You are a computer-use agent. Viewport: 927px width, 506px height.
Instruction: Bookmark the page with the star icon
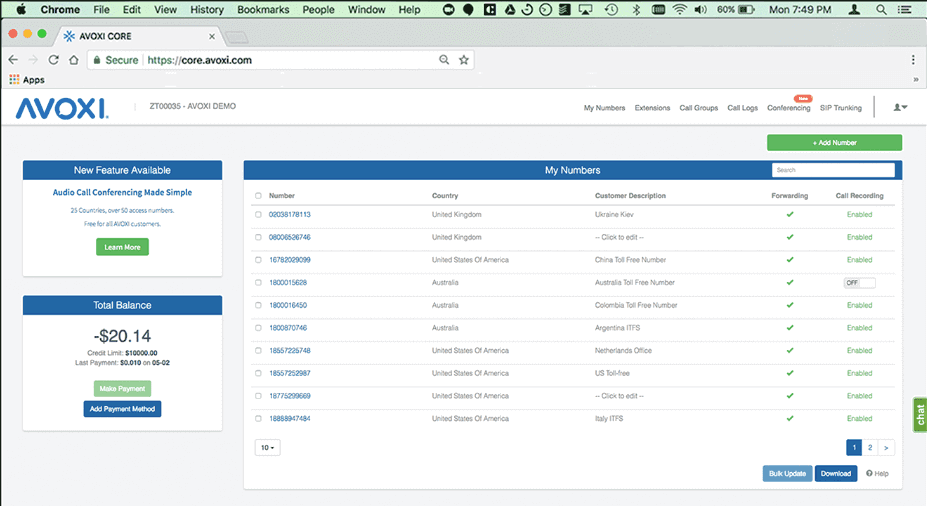[464, 60]
